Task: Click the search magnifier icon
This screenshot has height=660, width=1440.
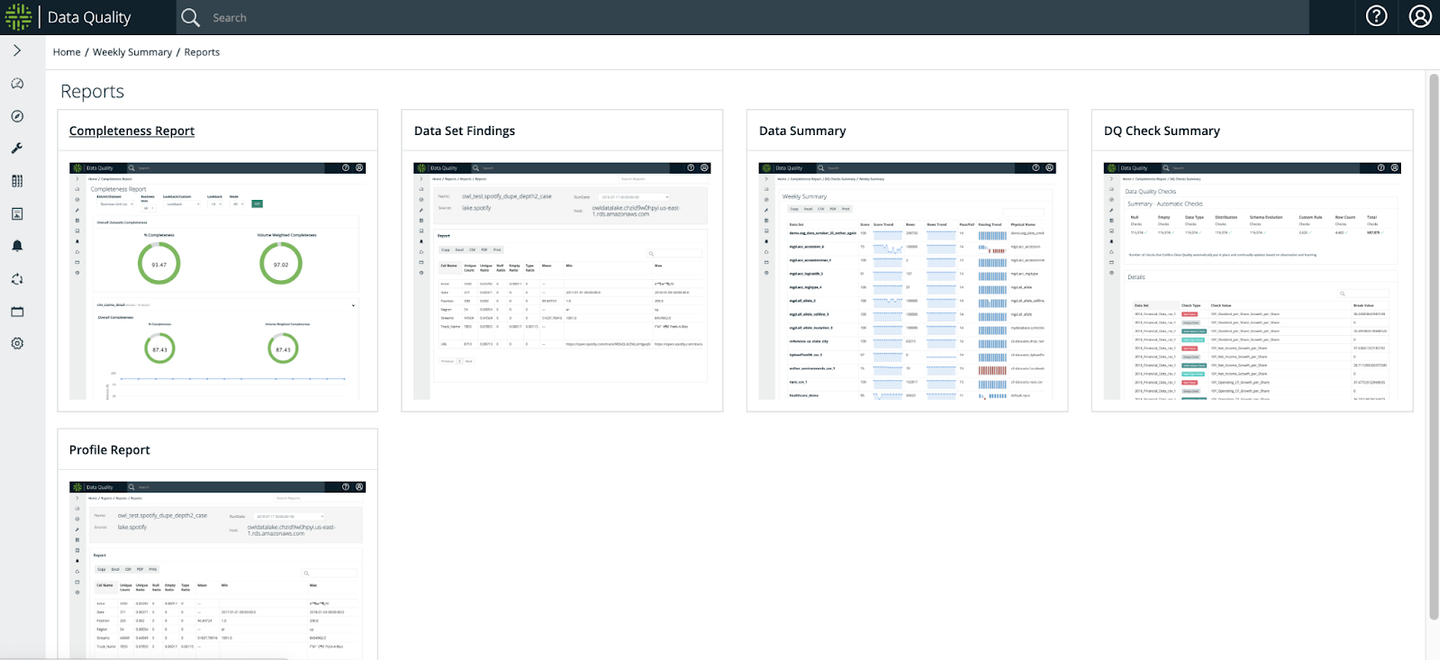Action: coord(189,17)
